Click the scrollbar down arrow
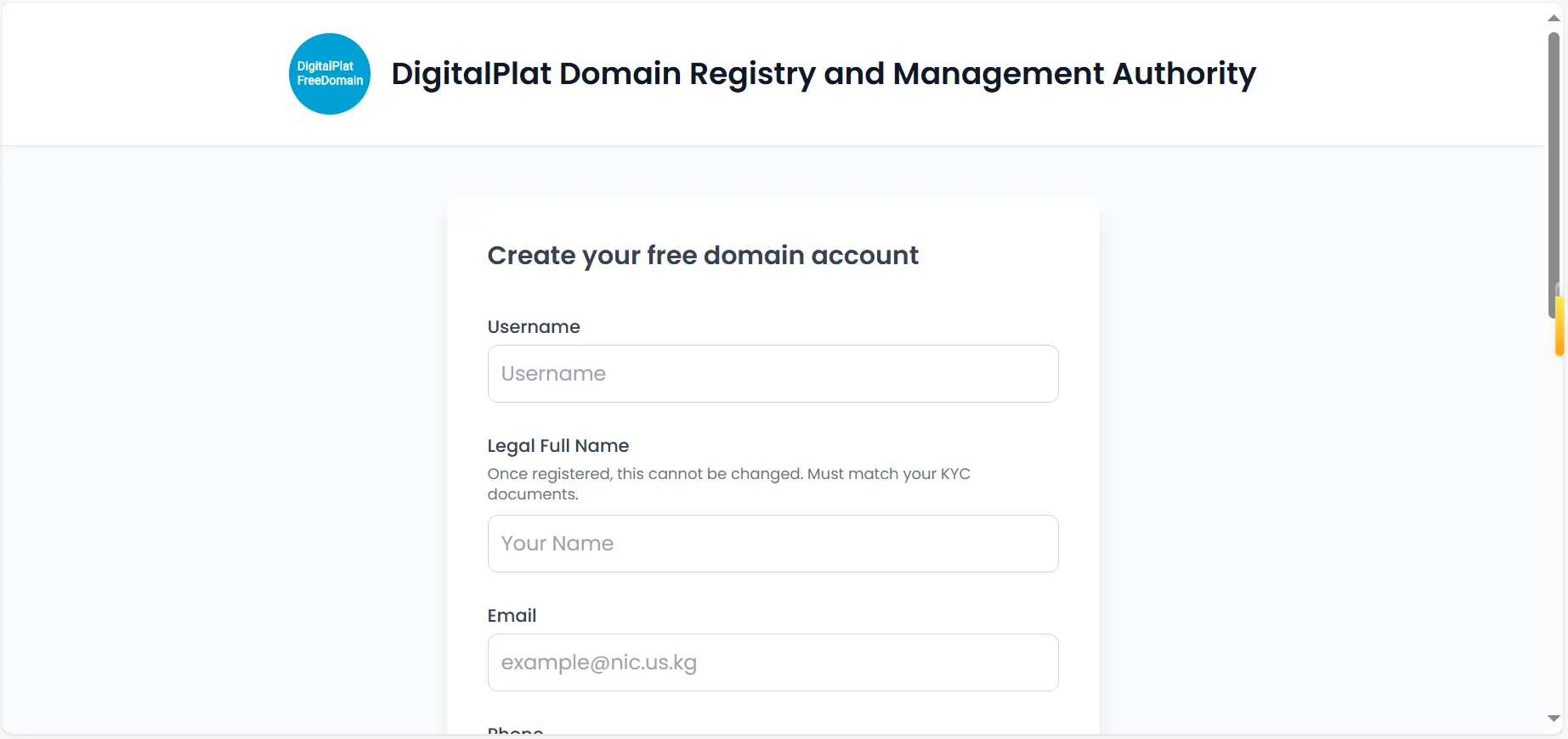 click(1554, 719)
